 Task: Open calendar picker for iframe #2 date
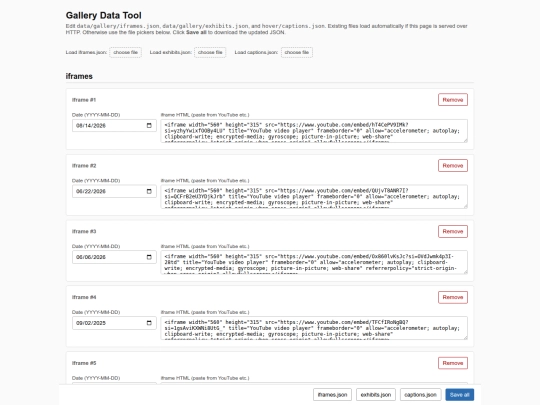149,191
